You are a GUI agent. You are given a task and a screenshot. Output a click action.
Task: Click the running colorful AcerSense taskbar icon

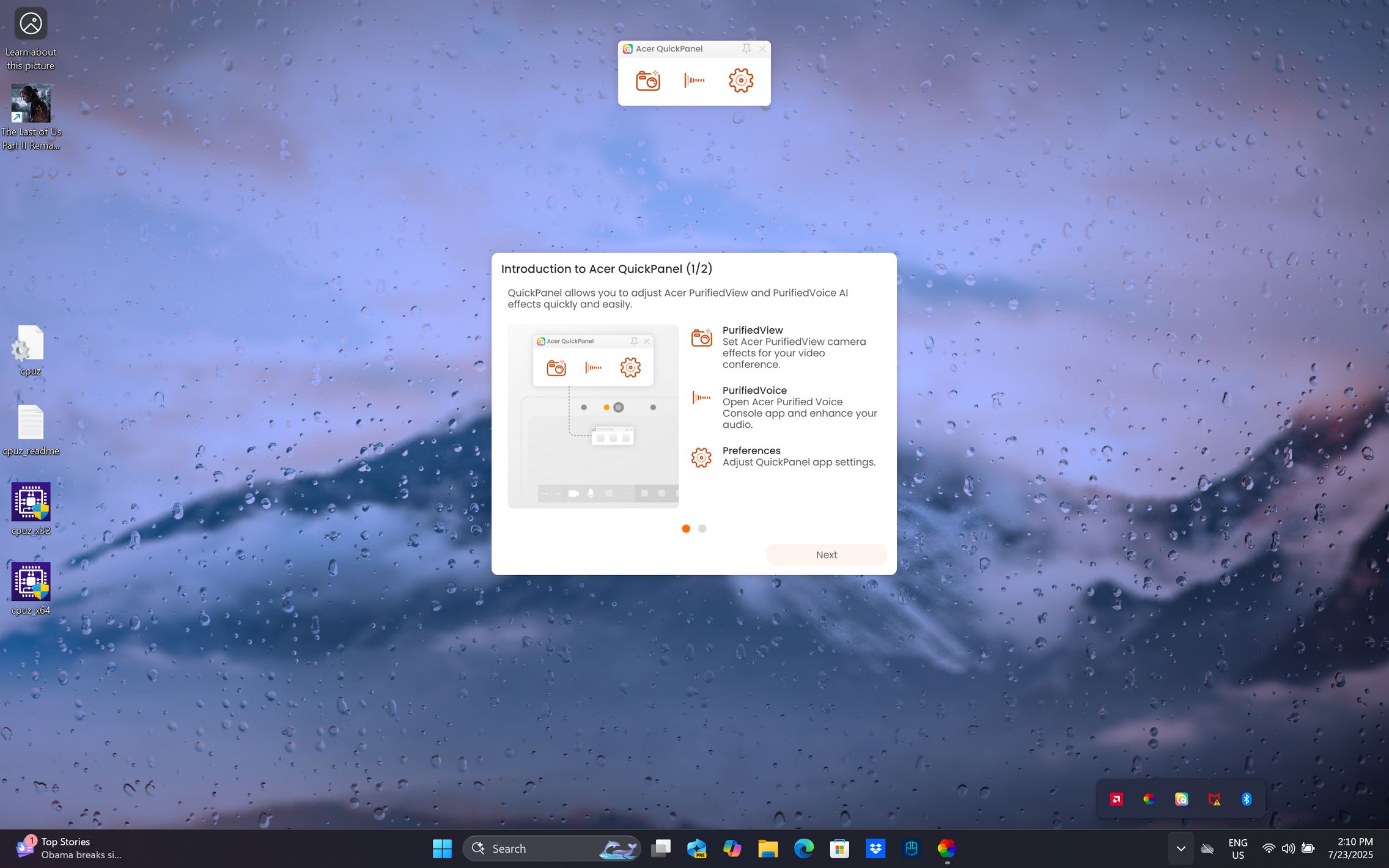click(946, 848)
